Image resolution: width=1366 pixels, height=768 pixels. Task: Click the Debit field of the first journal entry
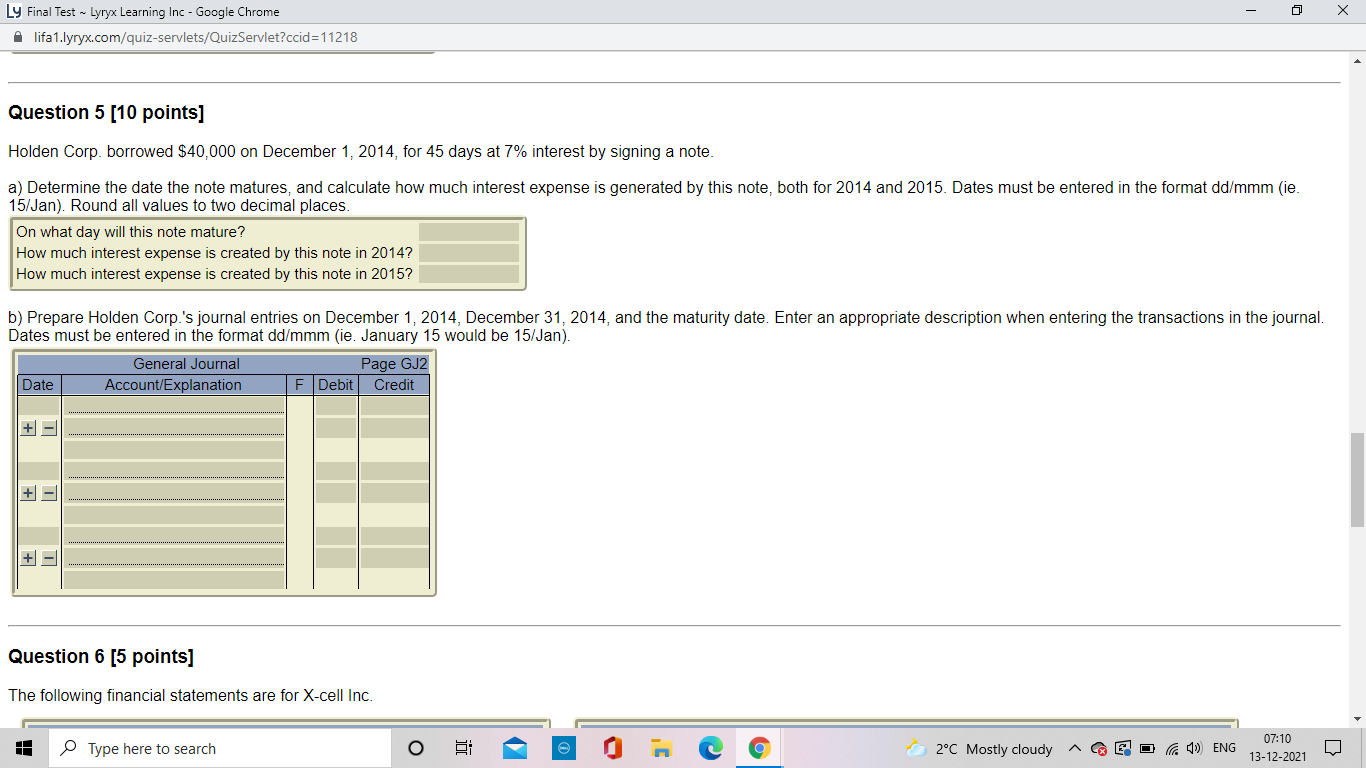point(335,405)
